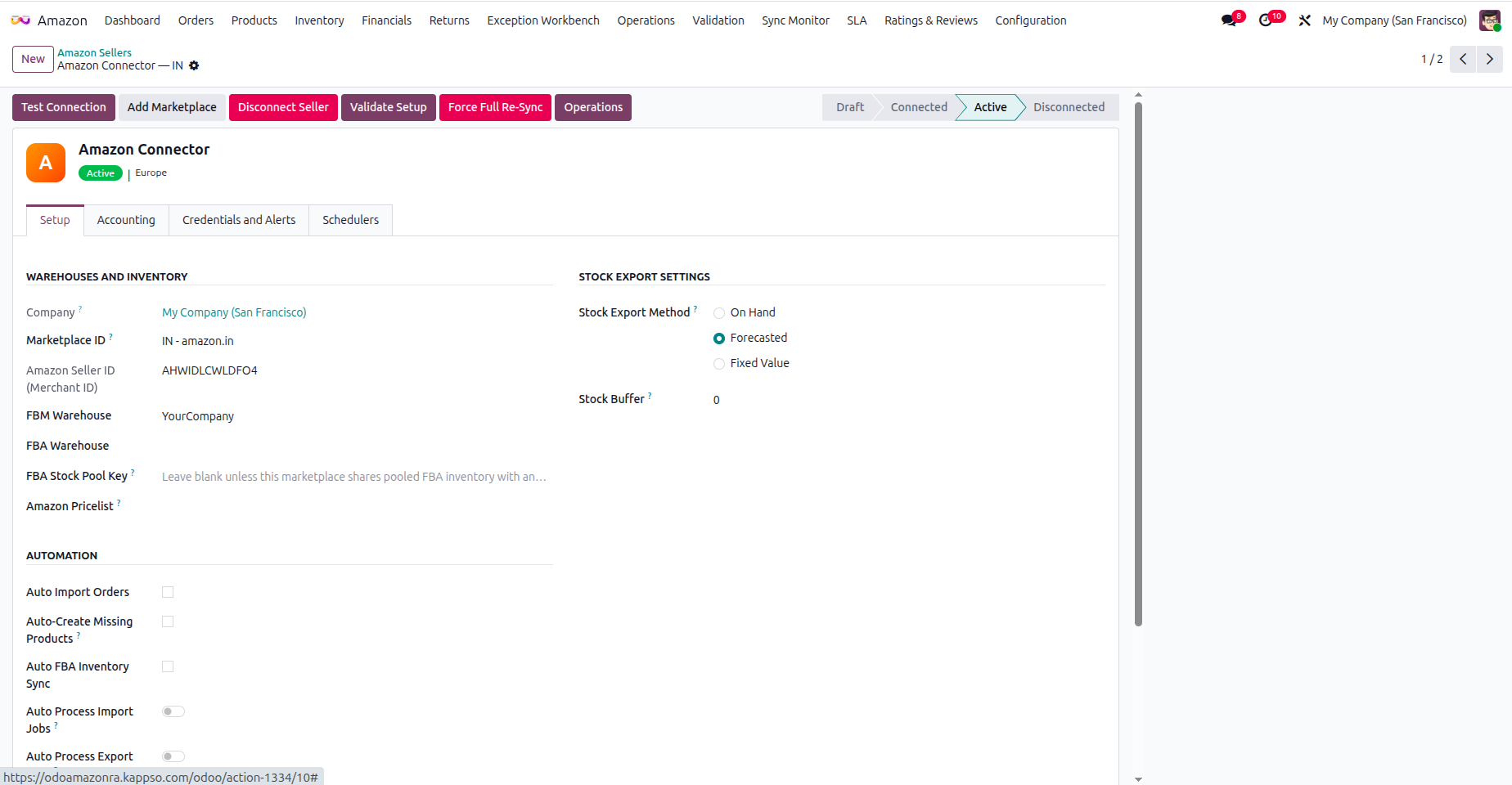Enable Auto FBA Inventory Sync checkbox
The height and width of the screenshot is (785, 1512).
pos(168,666)
